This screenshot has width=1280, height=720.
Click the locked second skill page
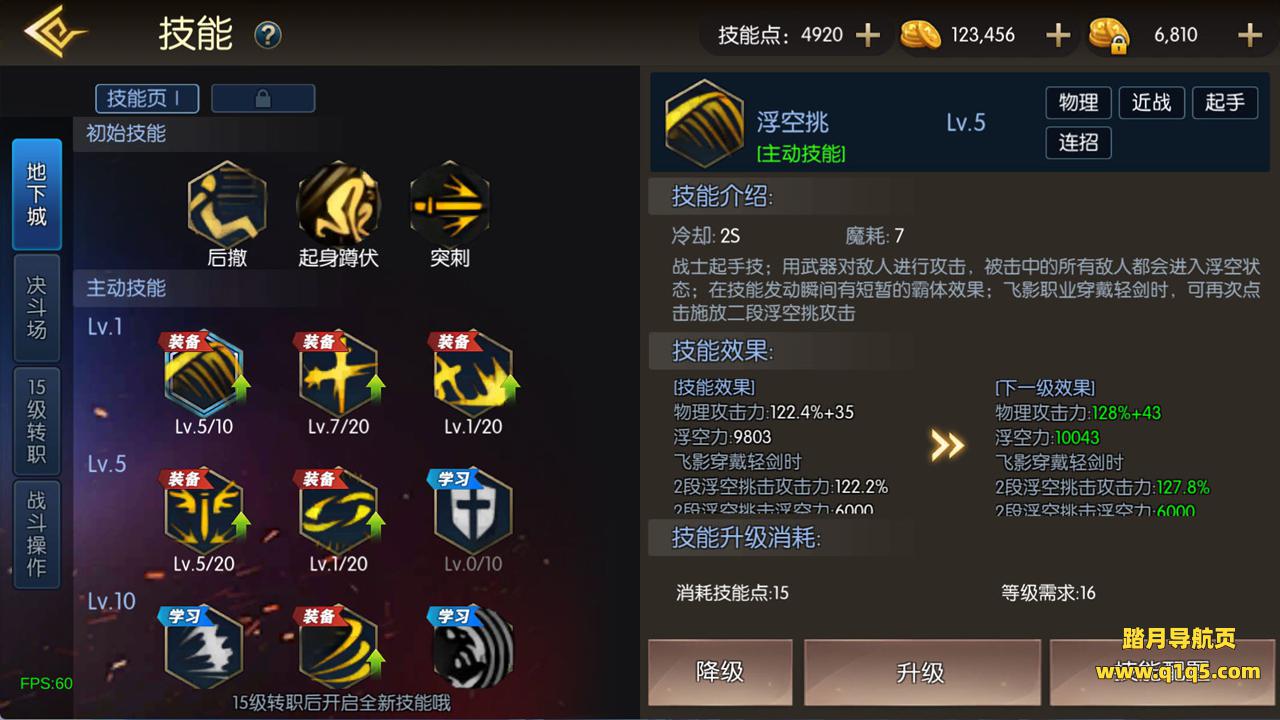[x=263, y=98]
